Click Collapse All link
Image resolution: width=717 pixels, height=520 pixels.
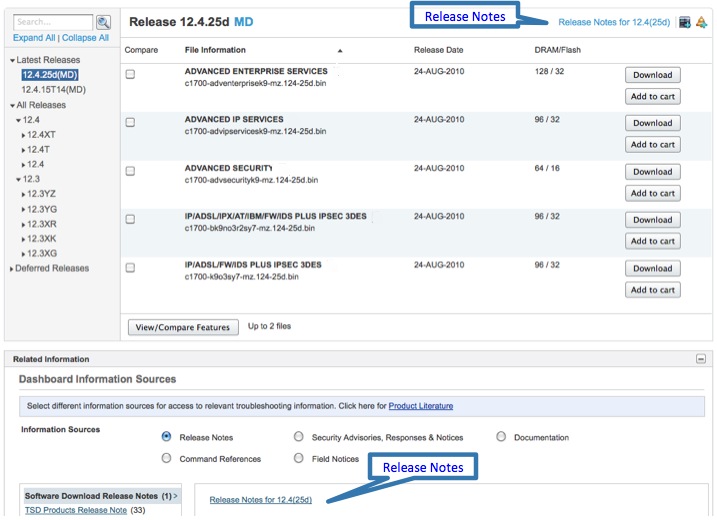click(x=86, y=38)
